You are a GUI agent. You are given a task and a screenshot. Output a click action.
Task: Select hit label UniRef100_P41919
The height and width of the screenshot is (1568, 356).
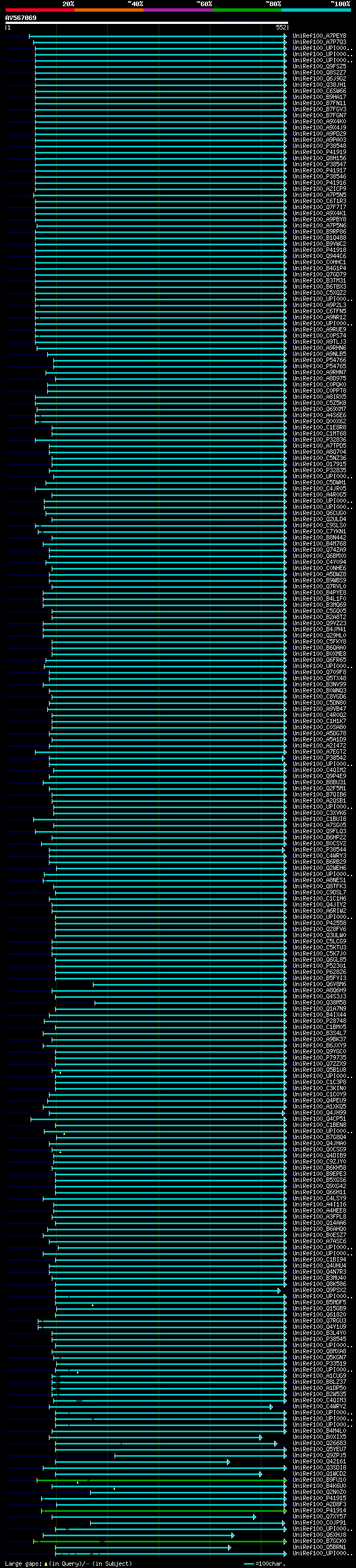pos(319,151)
